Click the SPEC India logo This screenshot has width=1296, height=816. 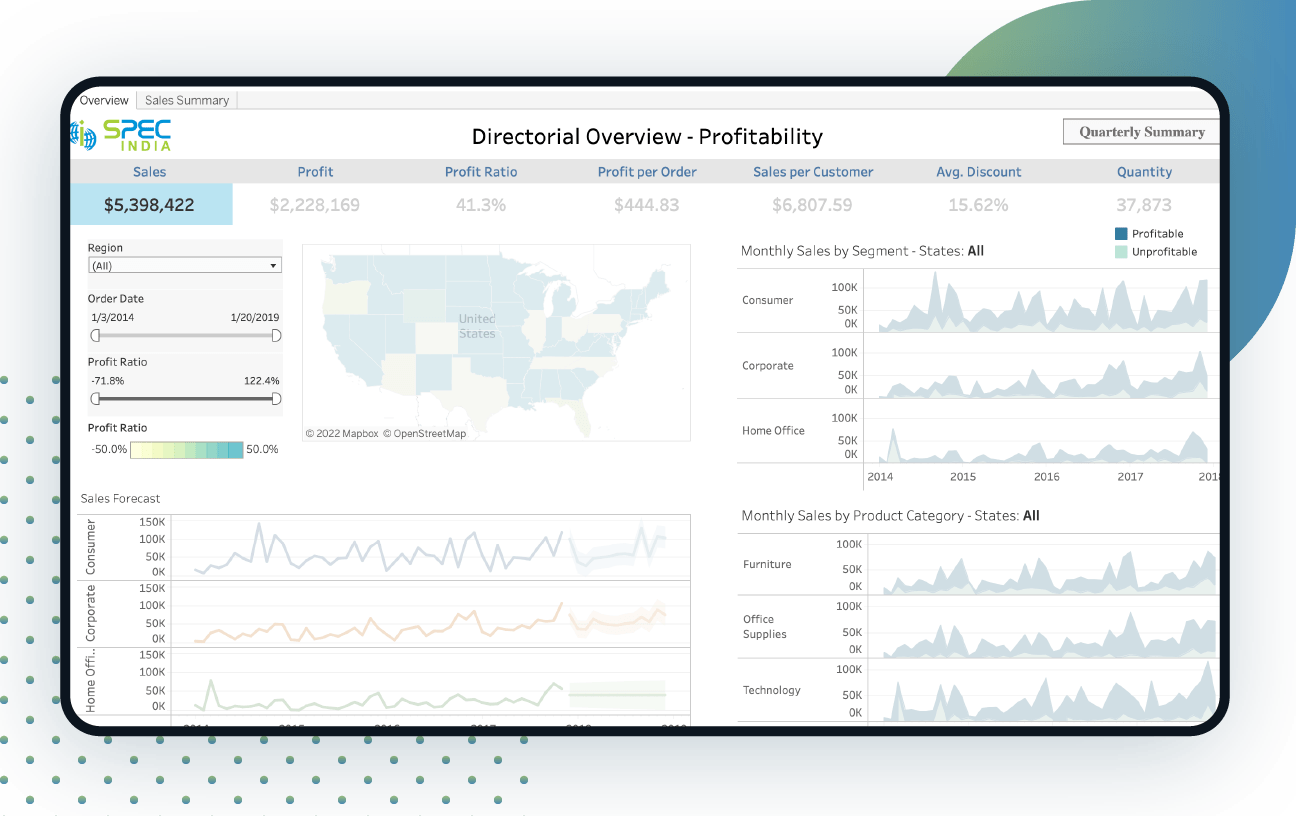[122, 135]
